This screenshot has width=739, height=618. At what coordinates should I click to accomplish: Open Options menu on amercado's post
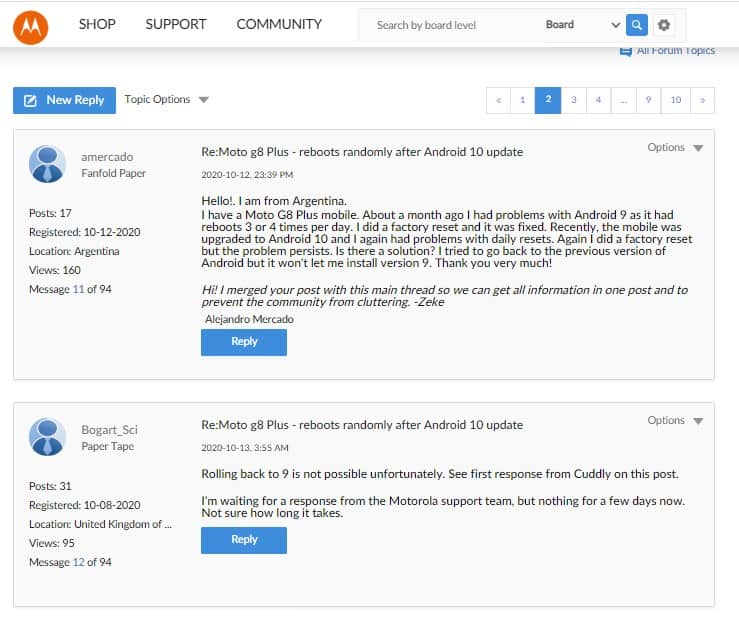pos(675,148)
